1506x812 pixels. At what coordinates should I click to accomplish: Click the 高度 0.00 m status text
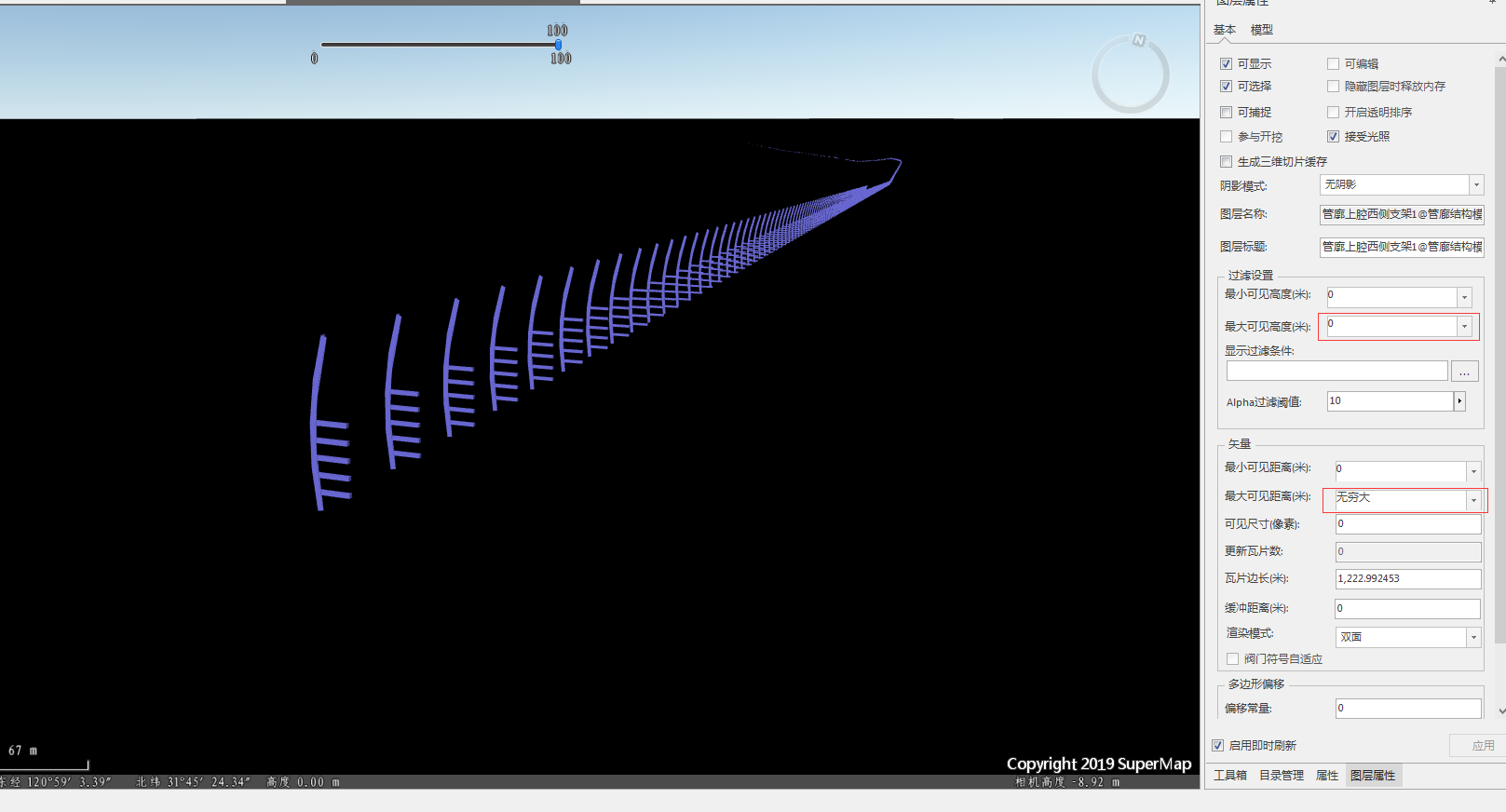point(303,782)
